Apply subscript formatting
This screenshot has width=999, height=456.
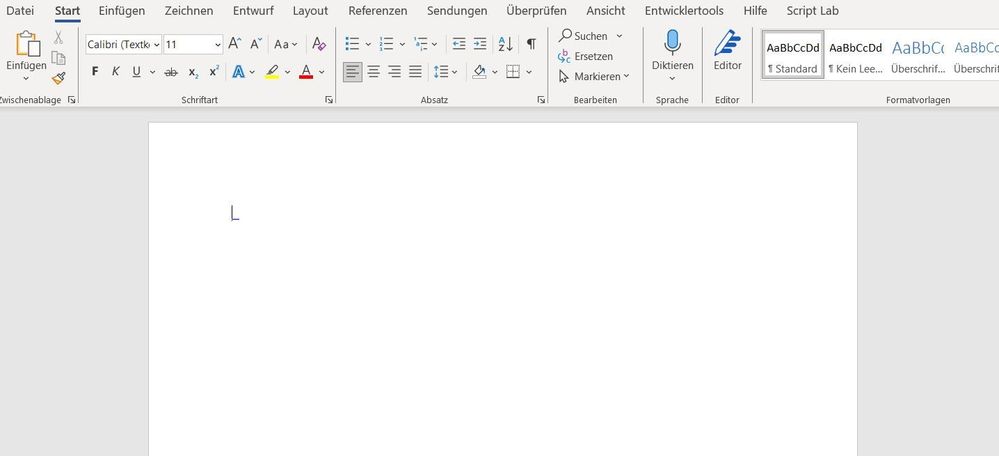(193, 72)
